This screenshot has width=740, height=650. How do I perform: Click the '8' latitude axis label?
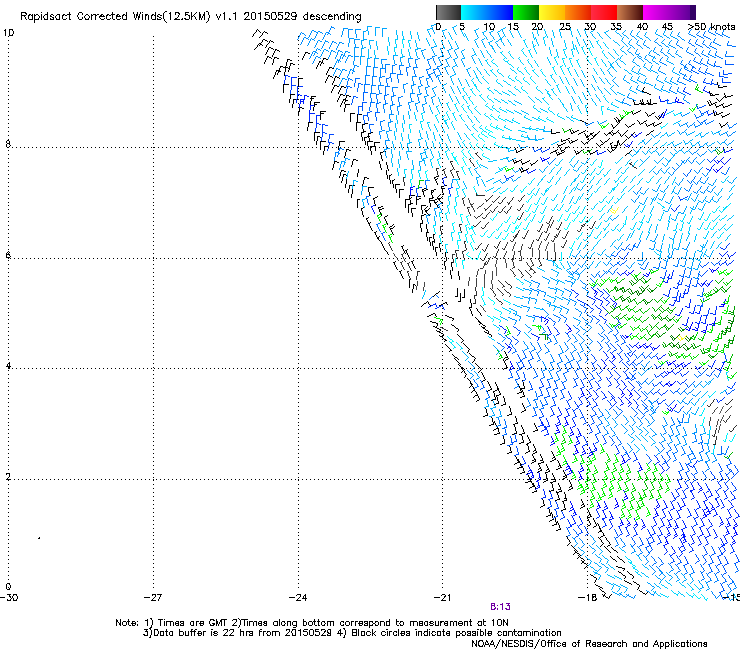8,144
